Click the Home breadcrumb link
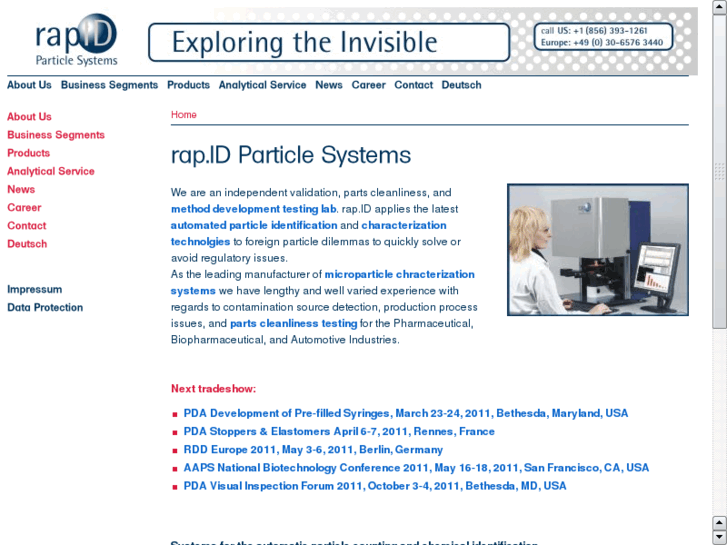The height and width of the screenshot is (545, 727). [184, 115]
